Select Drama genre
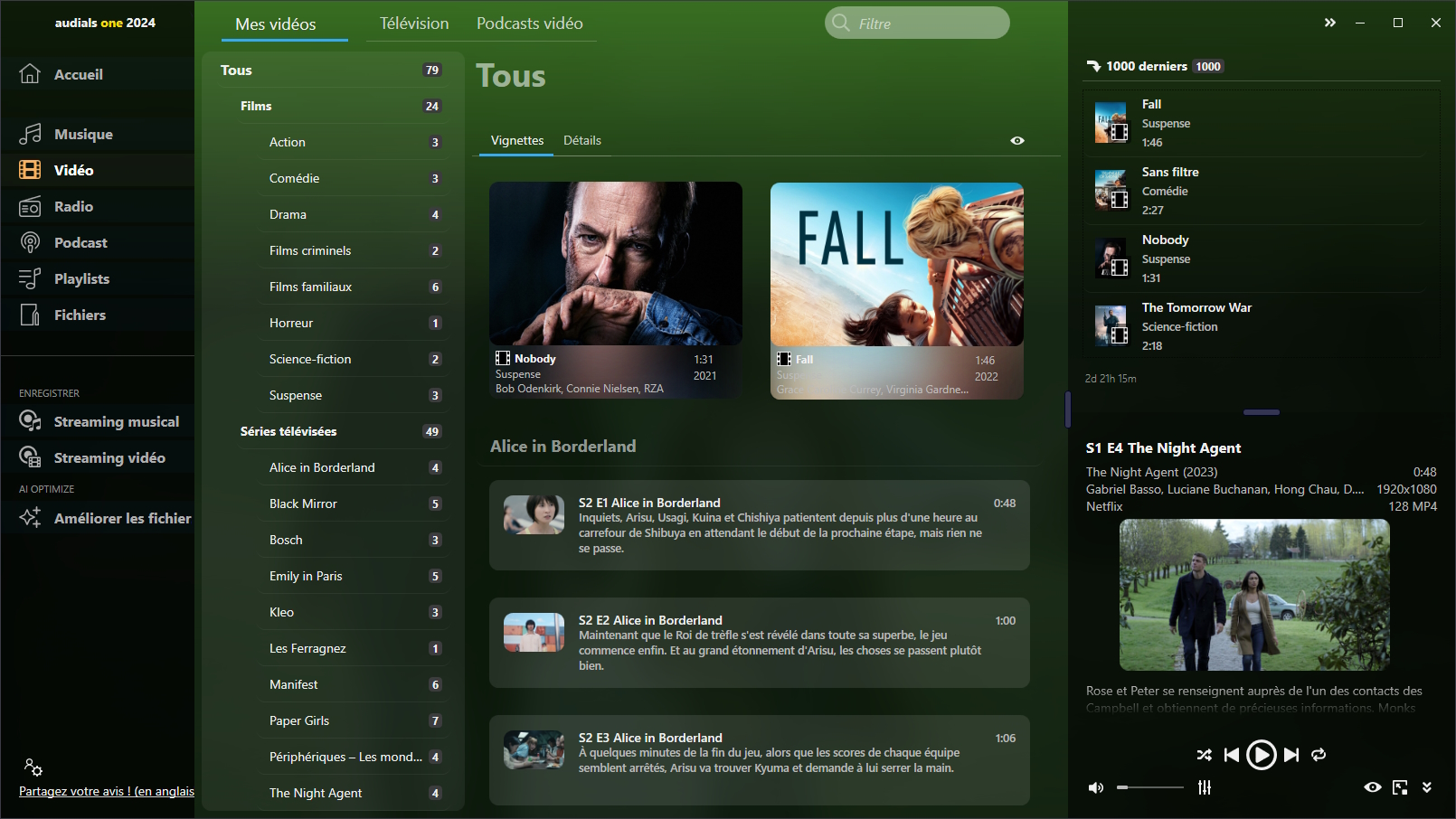 [355, 214]
